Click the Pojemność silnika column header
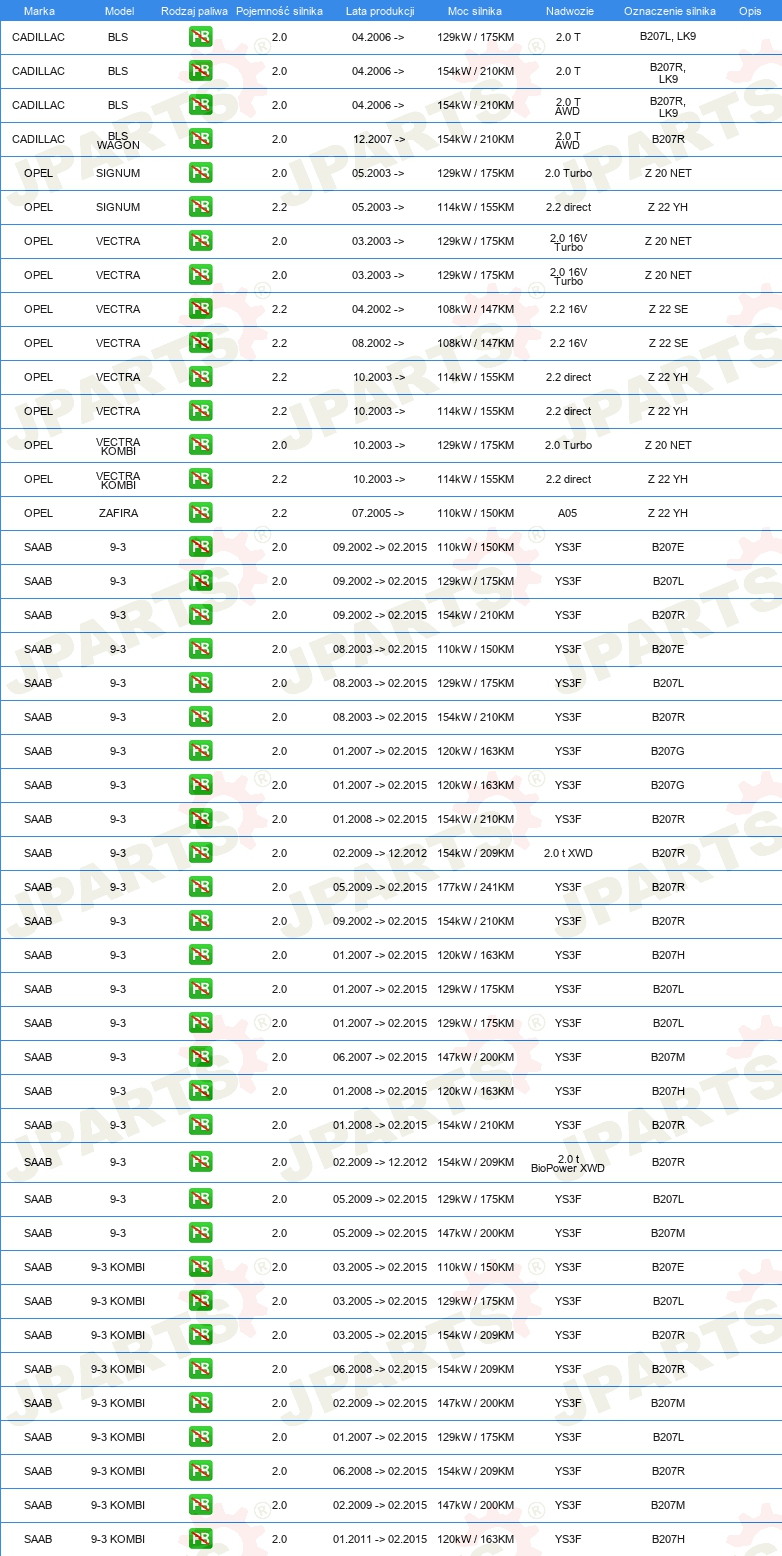The height and width of the screenshot is (1556, 782). click(x=279, y=10)
